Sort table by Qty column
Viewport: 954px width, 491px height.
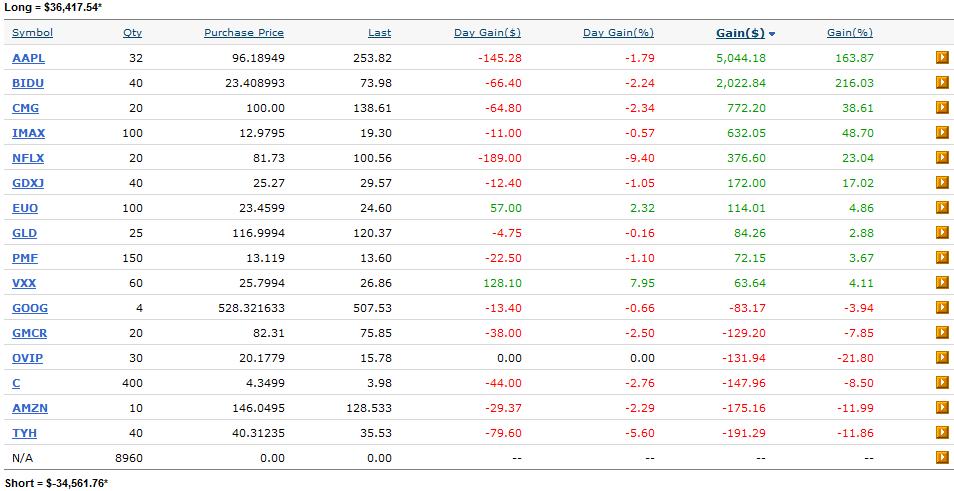pyautogui.click(x=132, y=33)
